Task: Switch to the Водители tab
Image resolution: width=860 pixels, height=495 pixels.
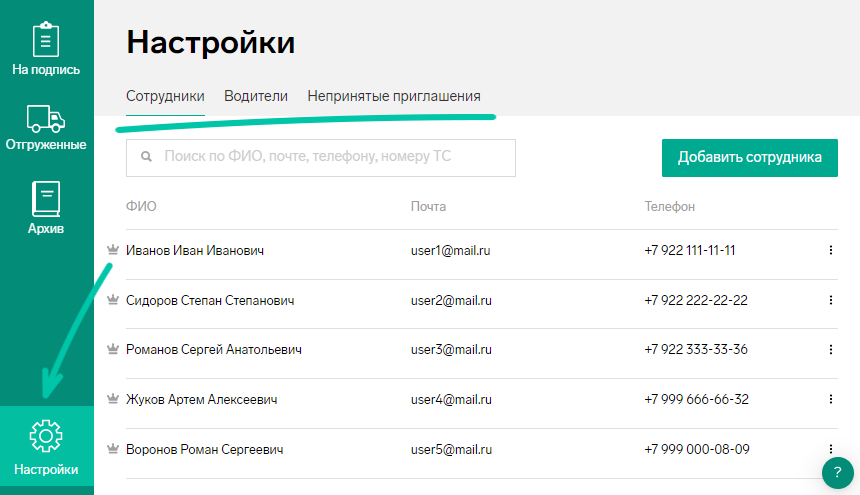Action: click(256, 96)
